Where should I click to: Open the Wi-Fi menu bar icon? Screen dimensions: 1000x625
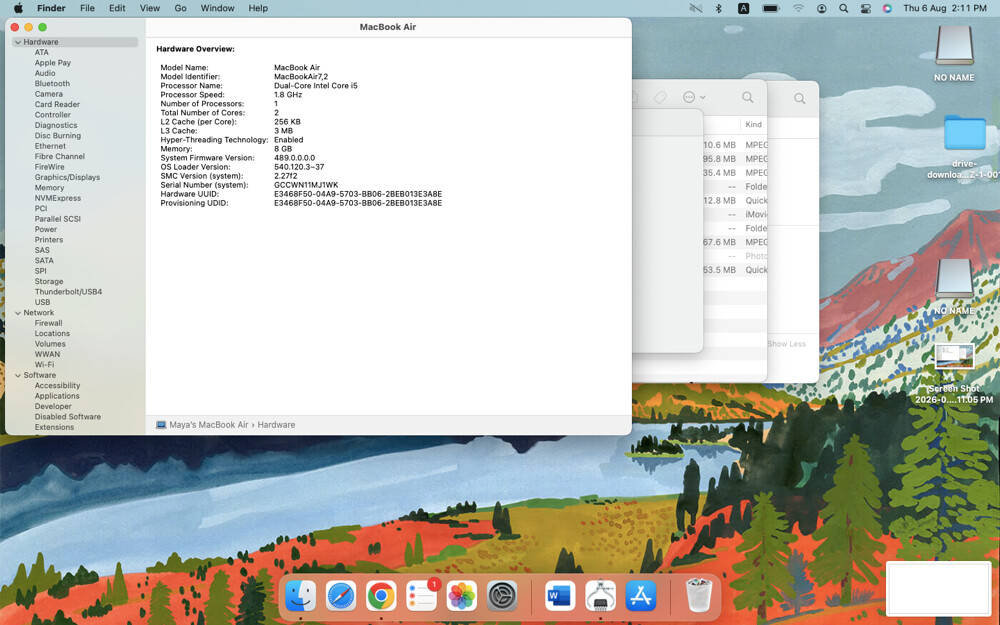click(798, 8)
